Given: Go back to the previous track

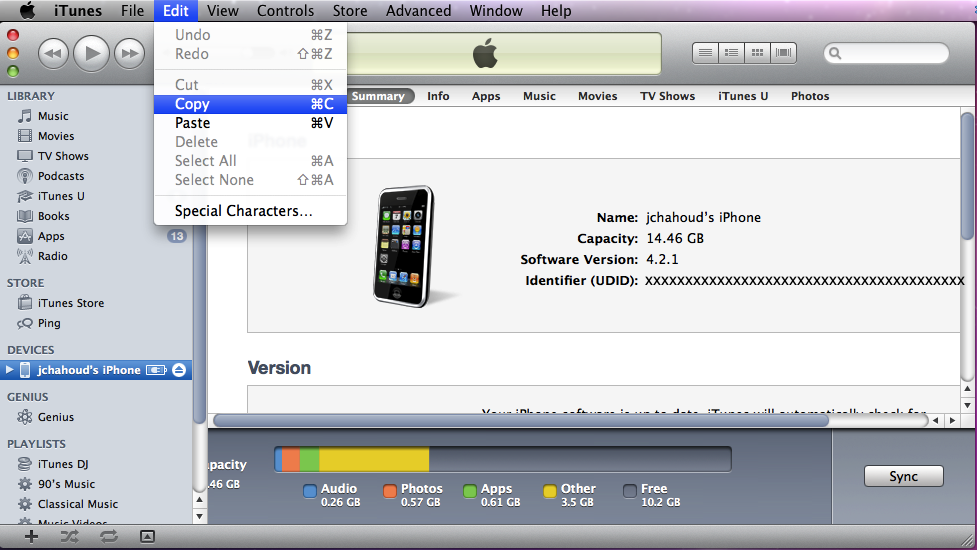Looking at the screenshot, I should pos(53,53).
